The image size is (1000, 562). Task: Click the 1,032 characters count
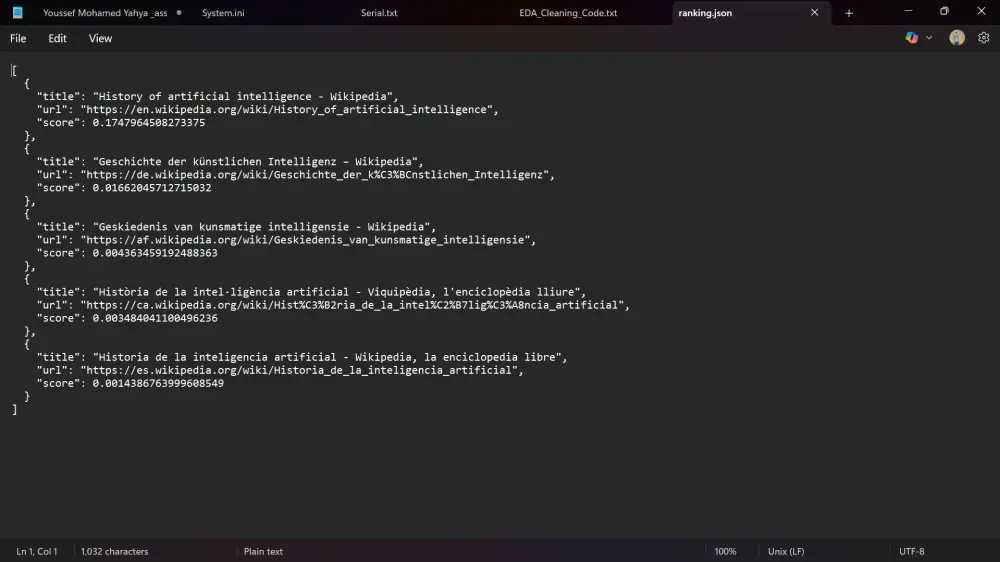pos(114,551)
